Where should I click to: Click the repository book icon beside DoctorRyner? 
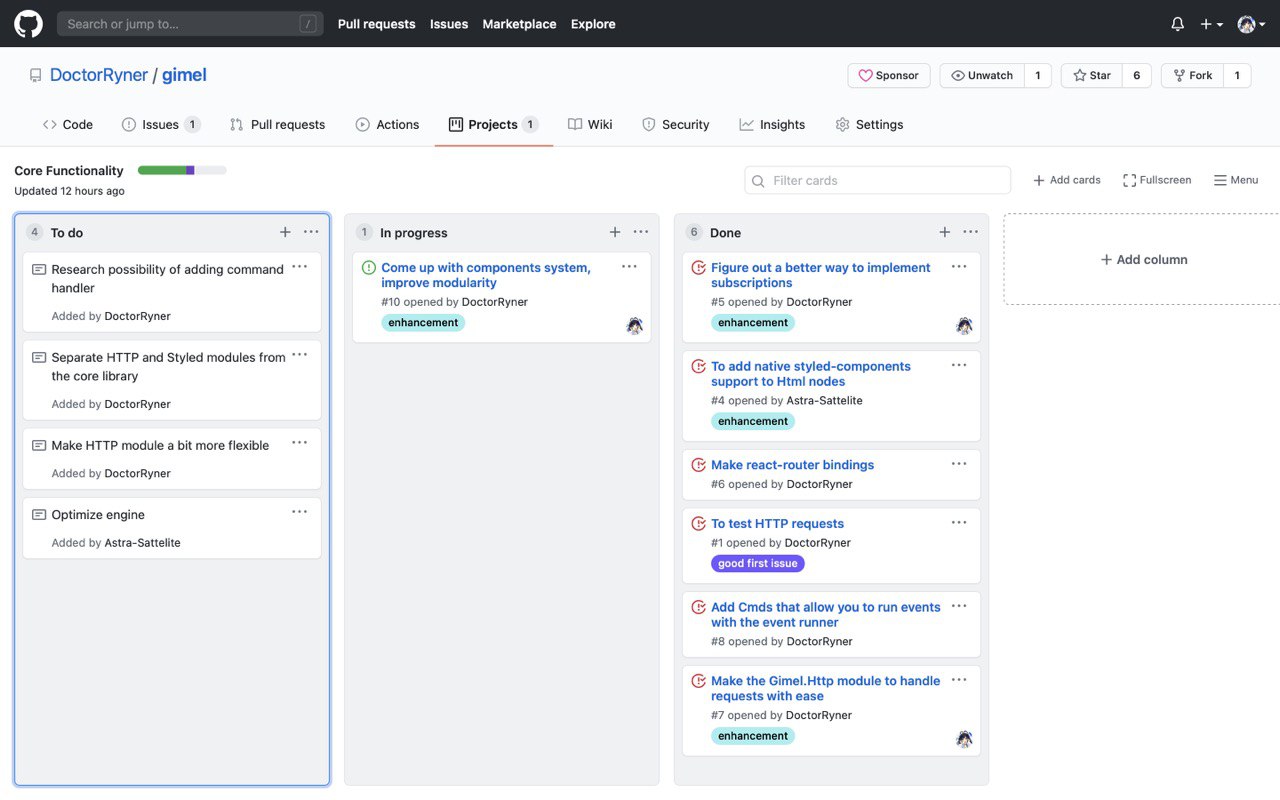pyautogui.click(x=36, y=75)
